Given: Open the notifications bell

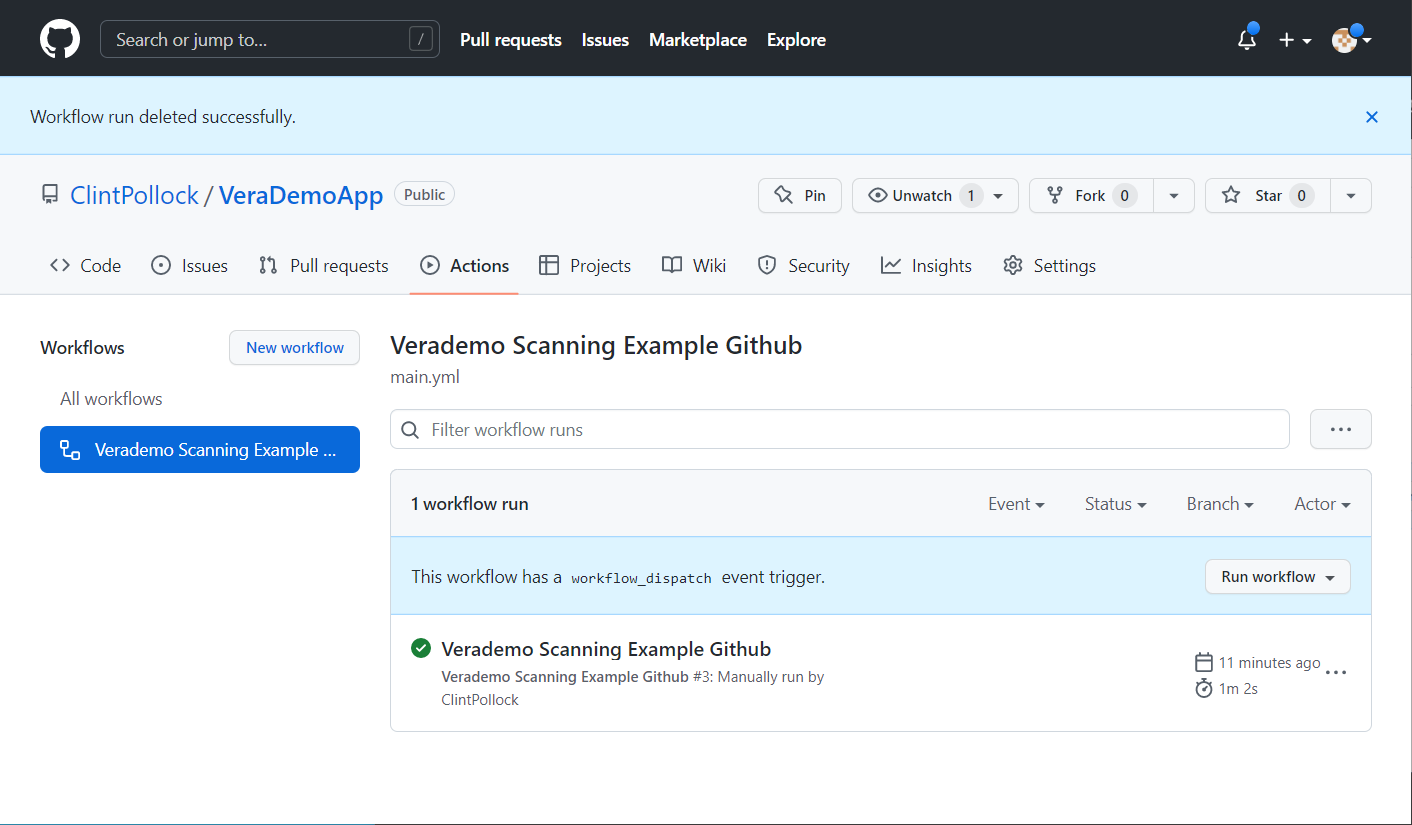Looking at the screenshot, I should coord(1246,40).
